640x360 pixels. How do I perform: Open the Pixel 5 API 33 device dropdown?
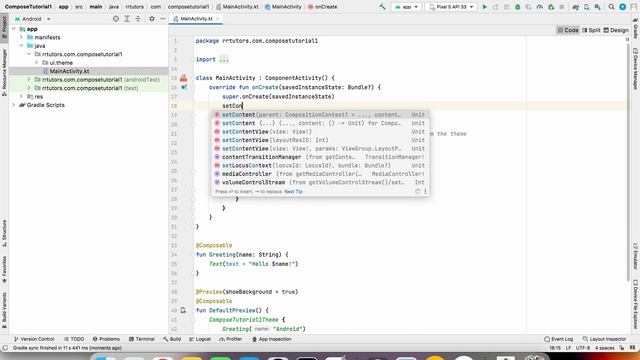tap(451, 7)
